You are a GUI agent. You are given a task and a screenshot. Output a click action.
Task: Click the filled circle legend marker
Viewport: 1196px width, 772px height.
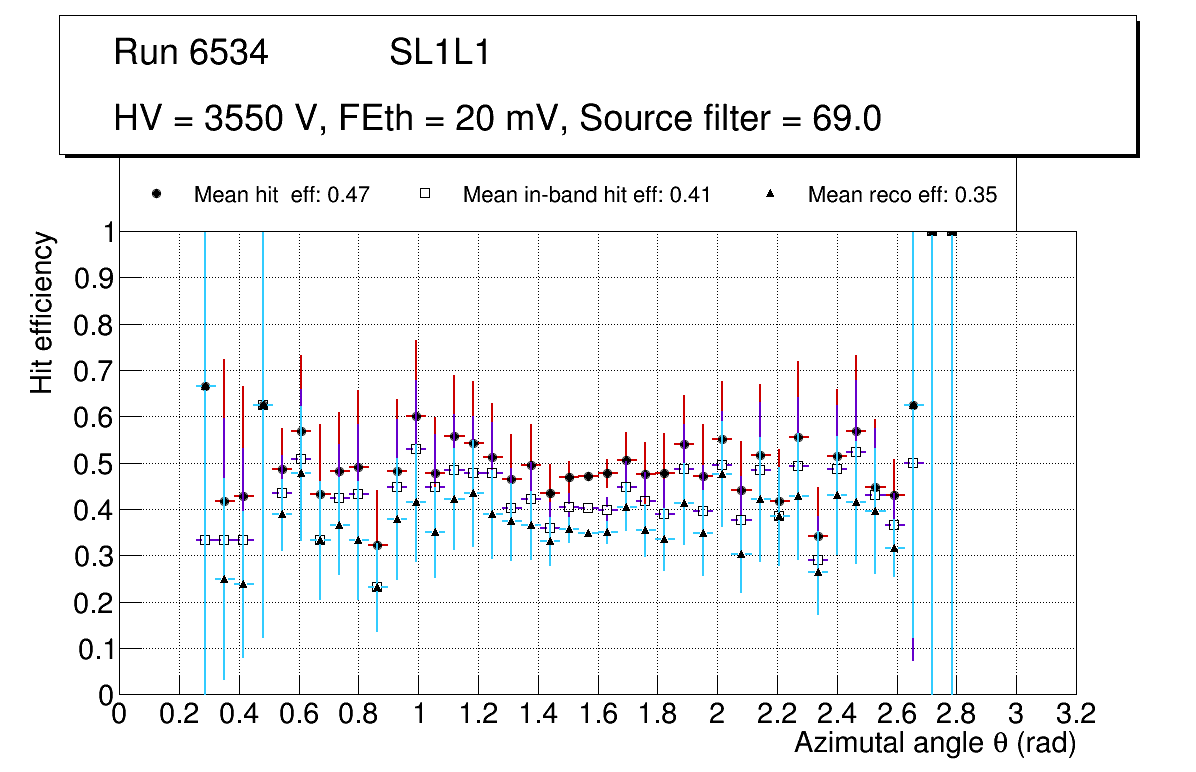coord(156,195)
